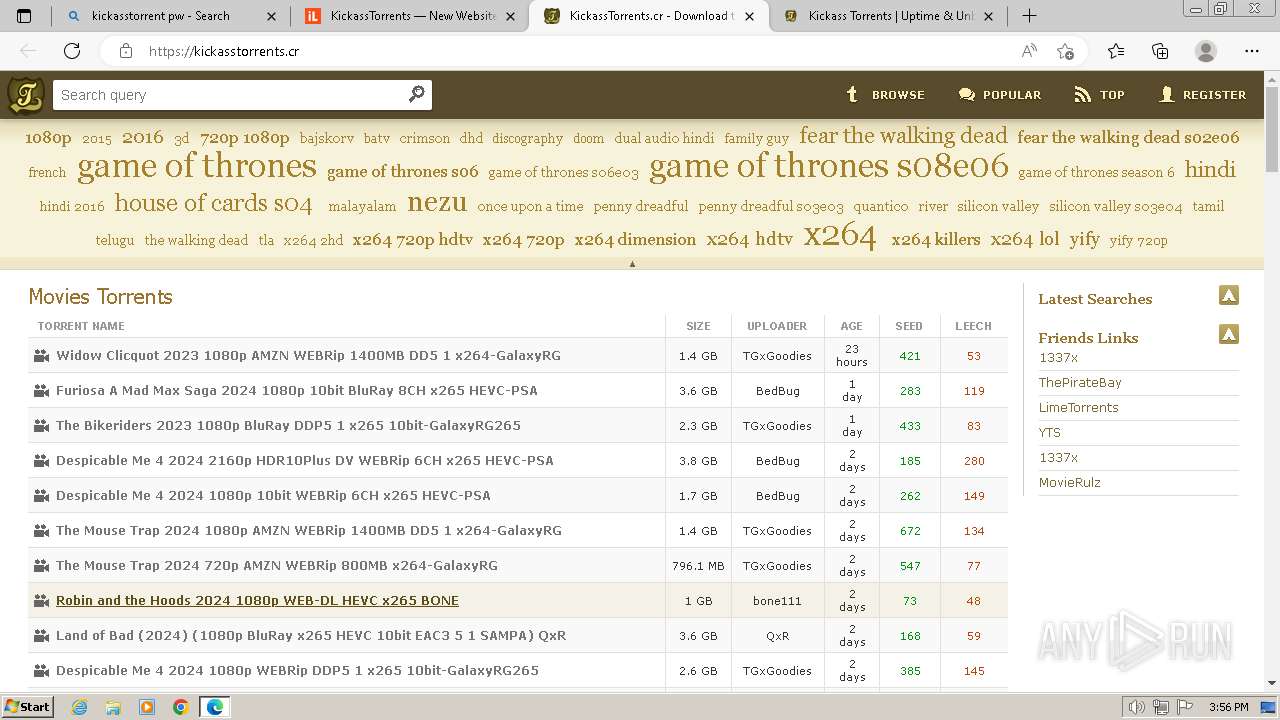Open the Settings and more menu
The image size is (1280, 720).
click(x=1252, y=51)
